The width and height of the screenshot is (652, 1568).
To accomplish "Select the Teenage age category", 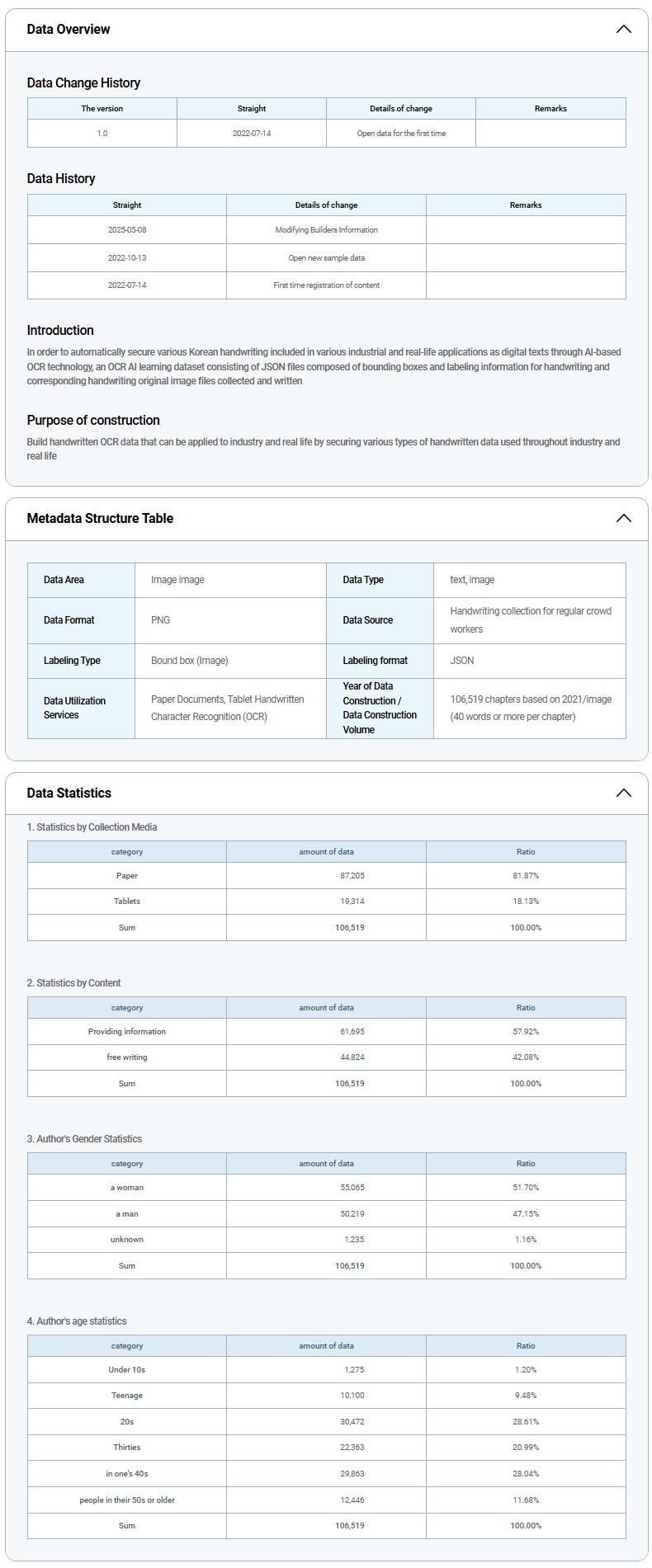I will click(x=127, y=1396).
